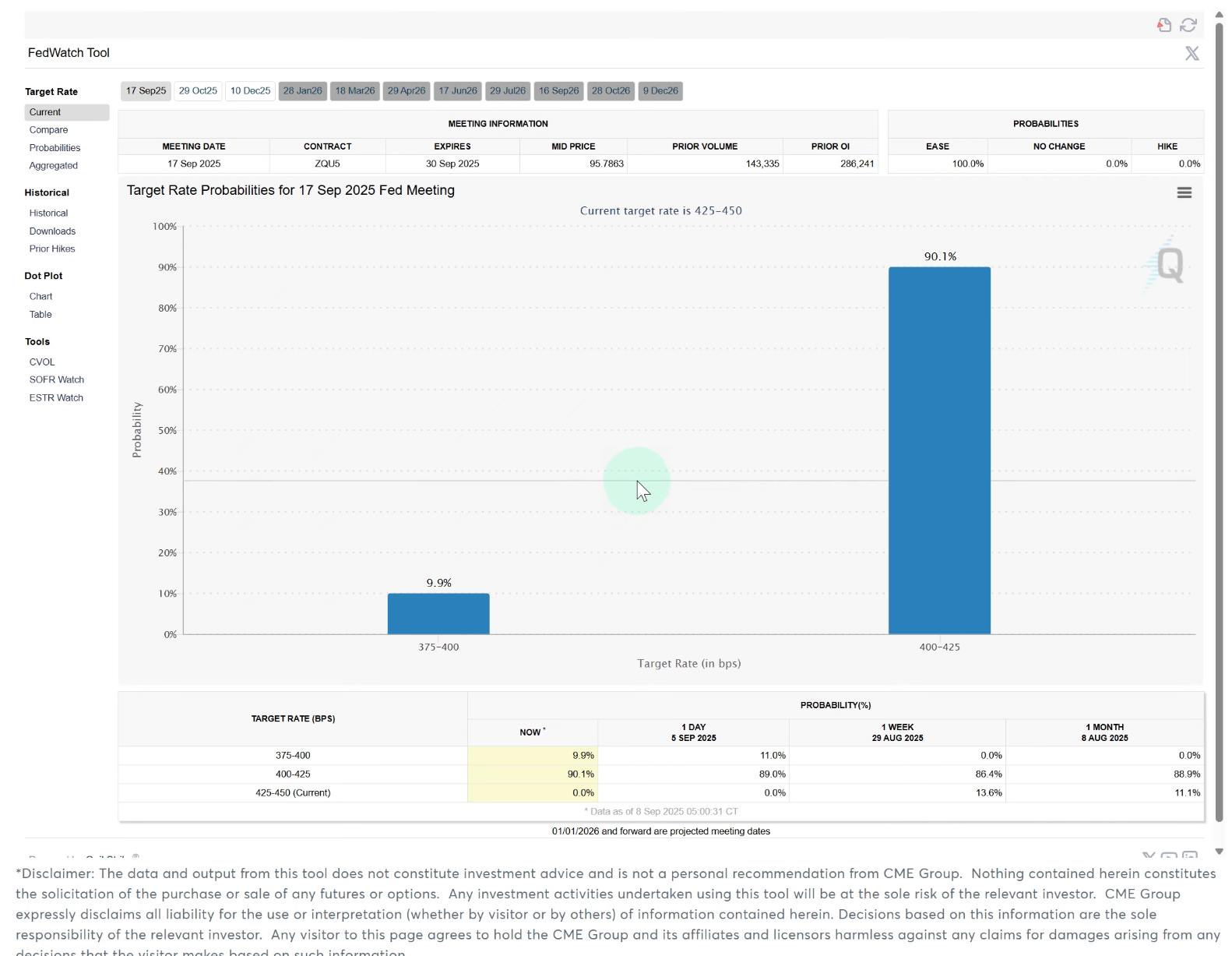
Task: Click the 375-400 probability bar
Action: click(x=438, y=614)
